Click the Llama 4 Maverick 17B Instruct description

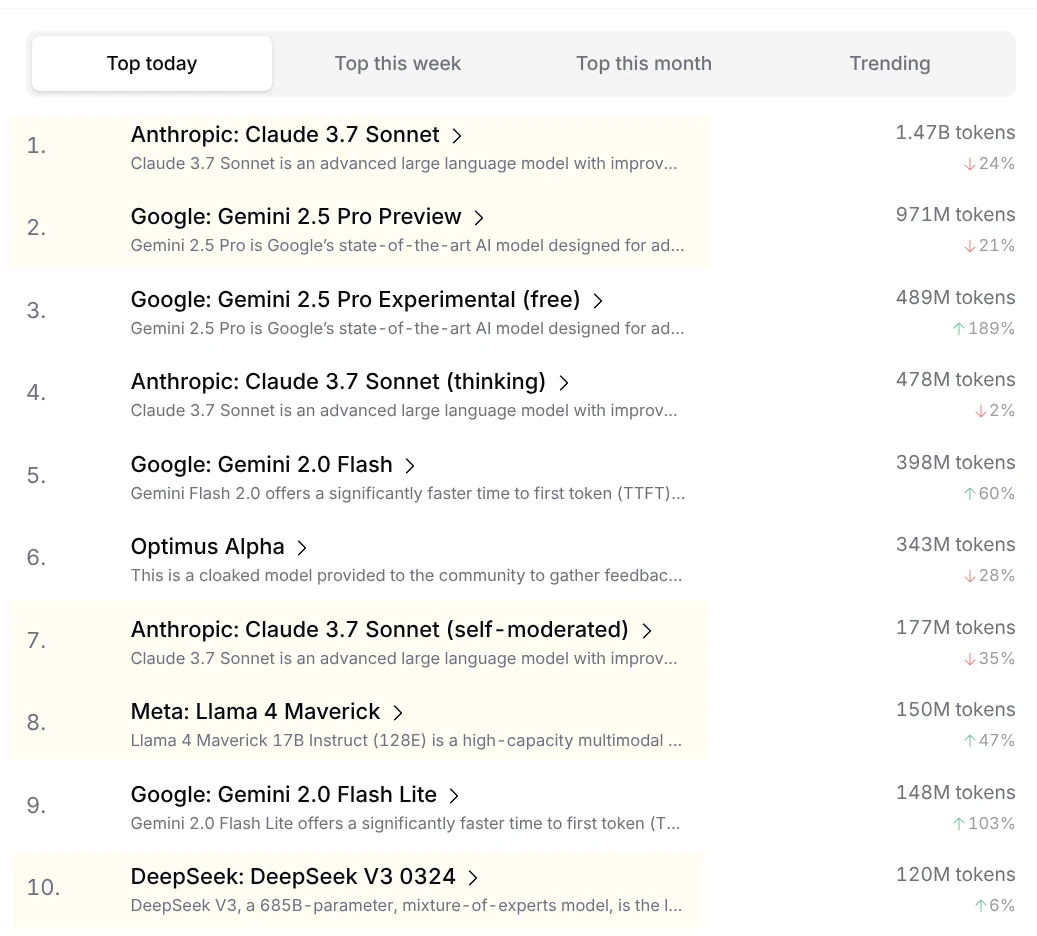[406, 741]
